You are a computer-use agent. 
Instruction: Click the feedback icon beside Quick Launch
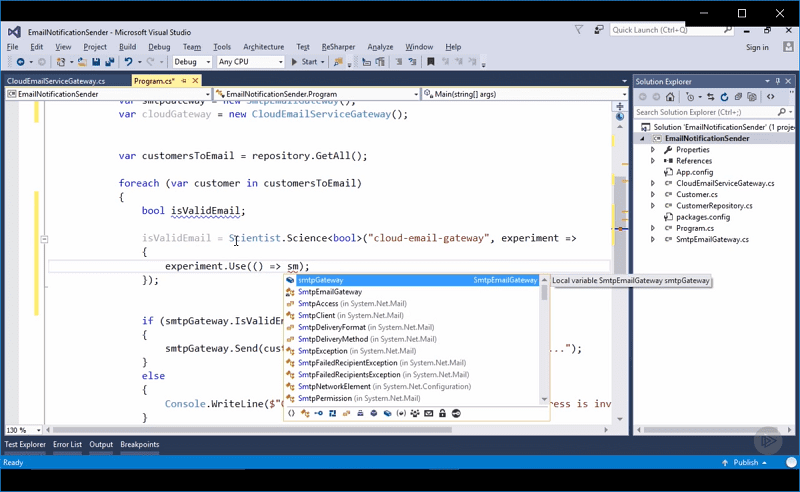point(599,30)
